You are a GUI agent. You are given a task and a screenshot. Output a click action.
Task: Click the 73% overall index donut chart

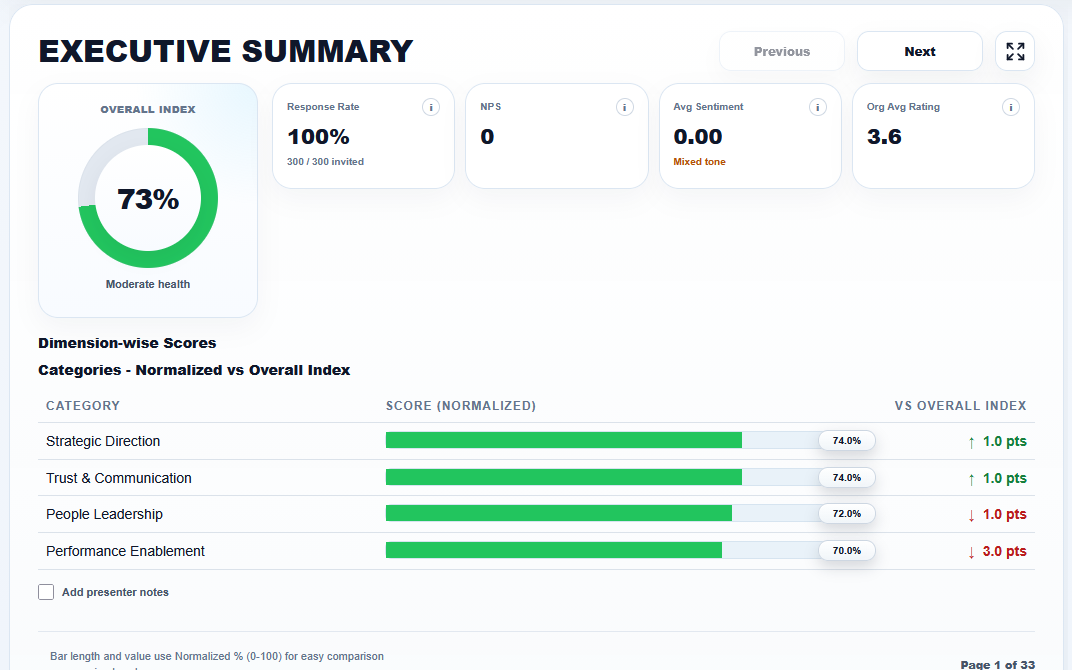(148, 198)
